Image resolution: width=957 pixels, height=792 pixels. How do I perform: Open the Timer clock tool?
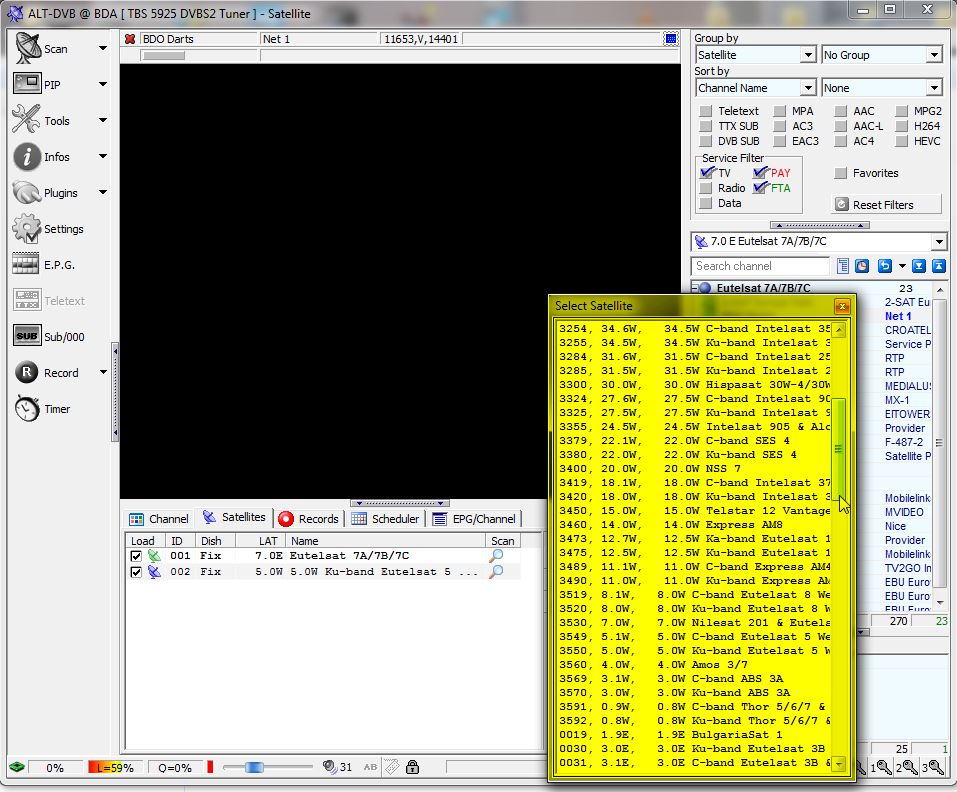(x=27, y=408)
